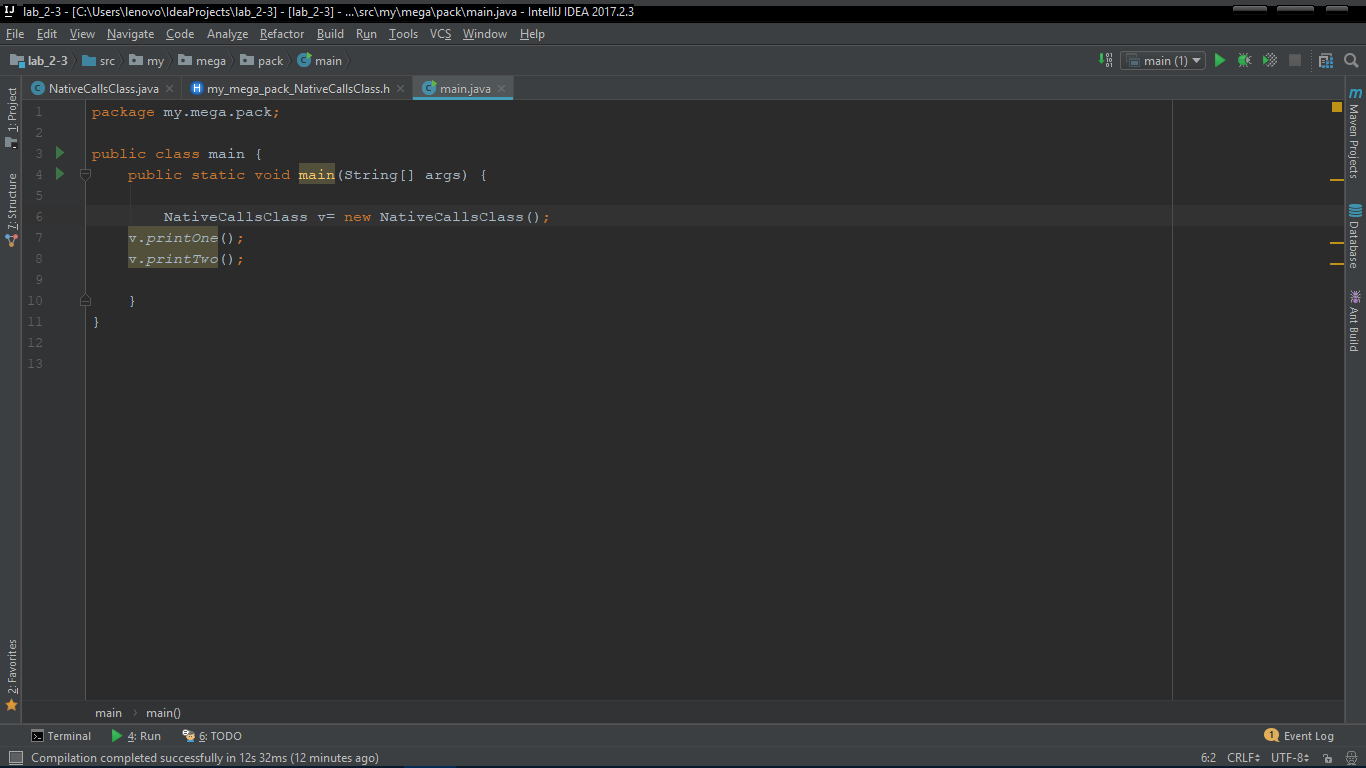1366x768 pixels.
Task: Click the tool window quick-access icon in status bar
Action: 15,758
